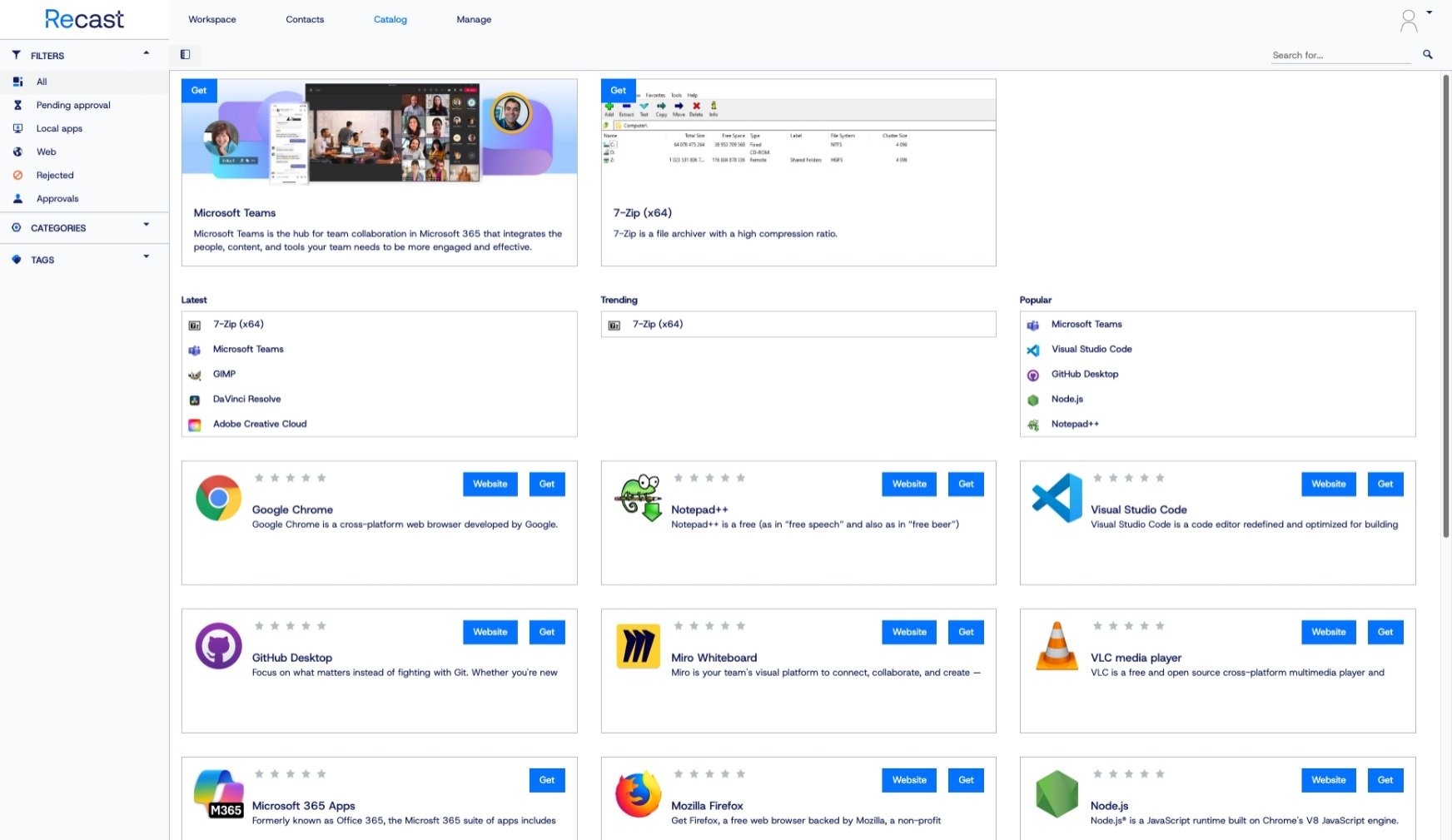Get Microsoft Teams from featured banner
The image size is (1452, 840).
click(x=199, y=91)
